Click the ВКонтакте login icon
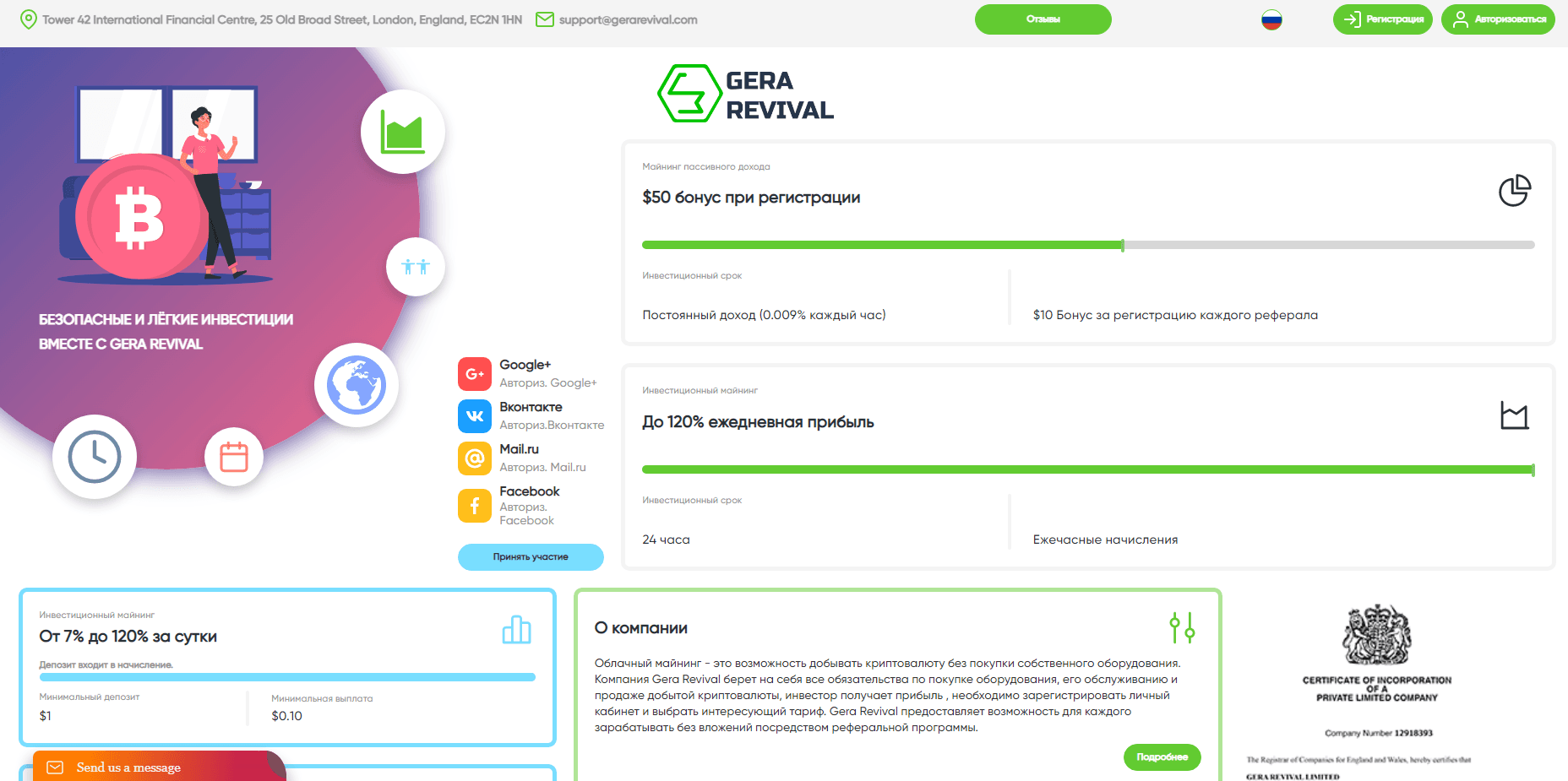This screenshot has height=781, width=1568. tap(475, 415)
